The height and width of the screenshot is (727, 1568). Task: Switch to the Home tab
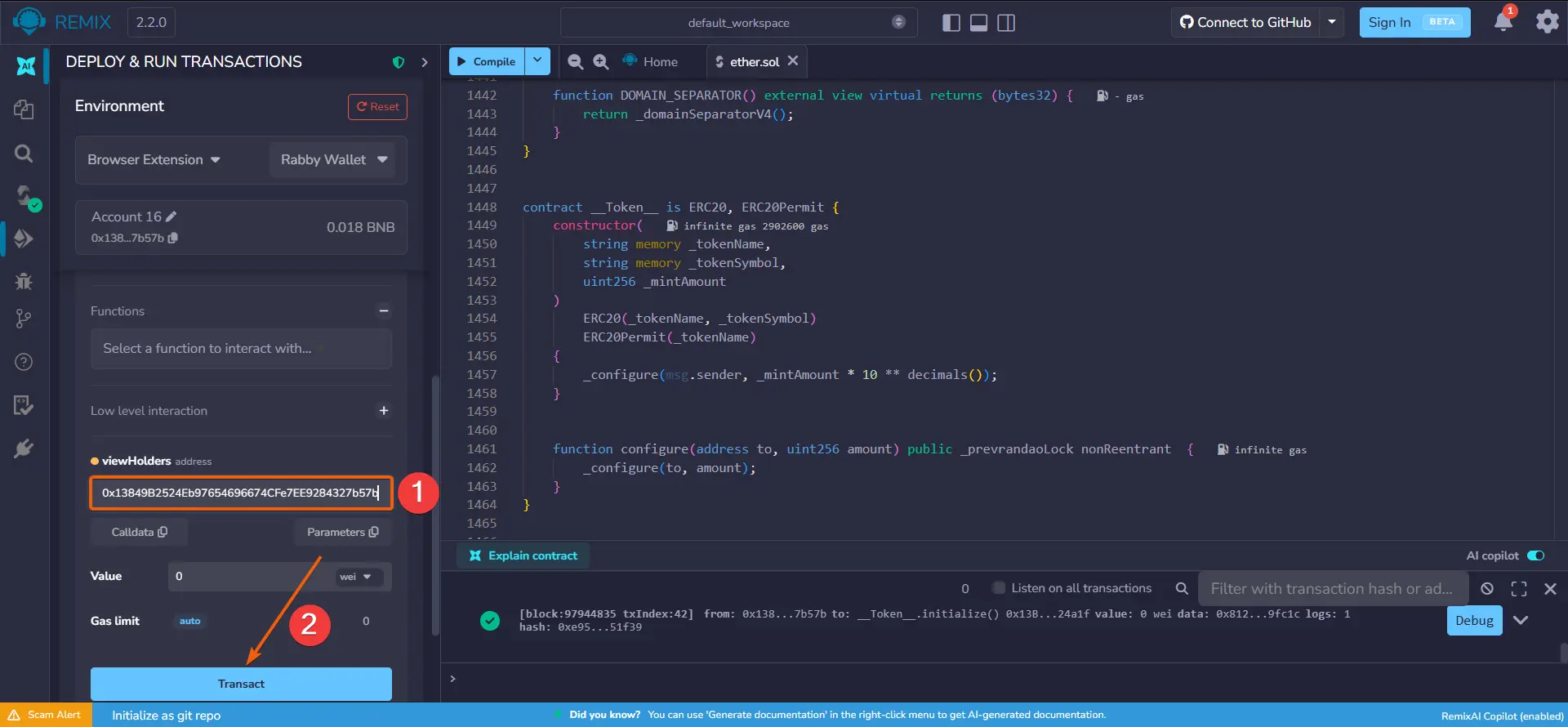651,61
